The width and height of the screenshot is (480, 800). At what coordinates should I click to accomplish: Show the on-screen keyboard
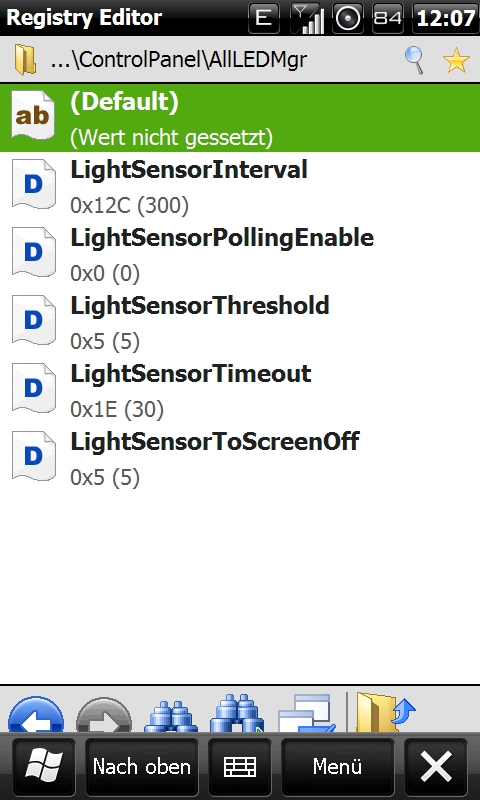pyautogui.click(x=240, y=767)
